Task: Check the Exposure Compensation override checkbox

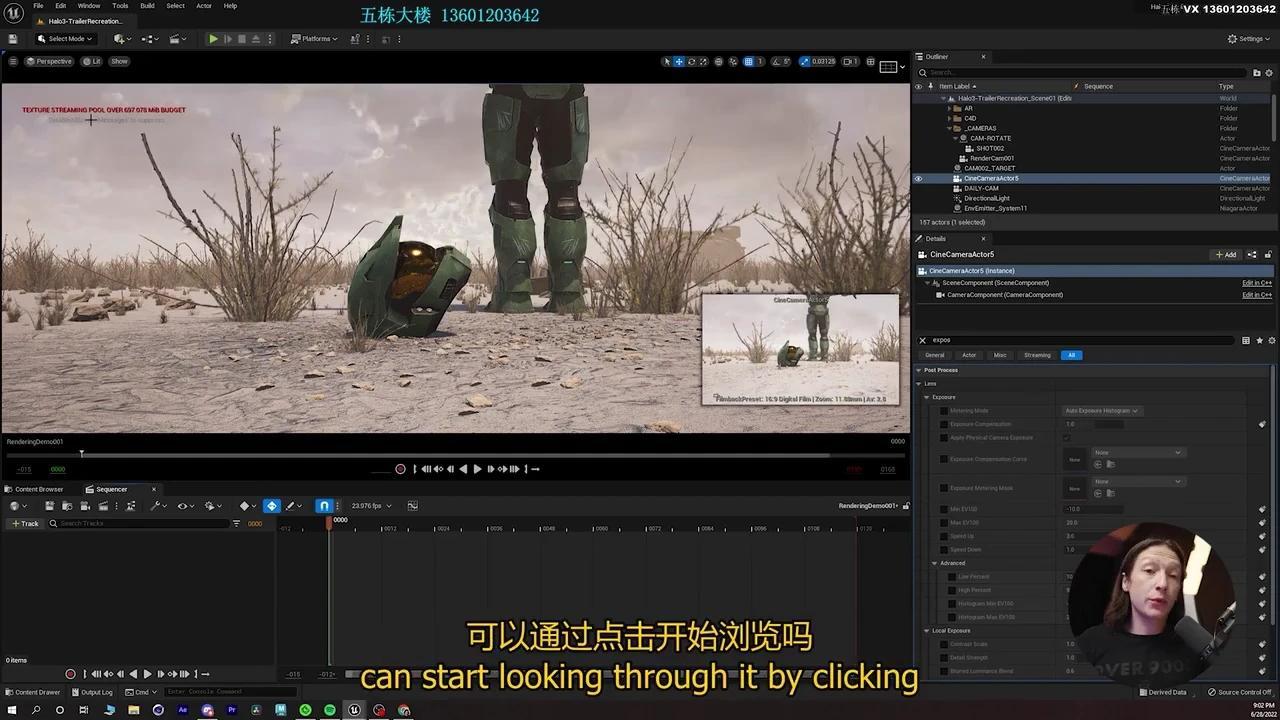Action: click(x=943, y=424)
